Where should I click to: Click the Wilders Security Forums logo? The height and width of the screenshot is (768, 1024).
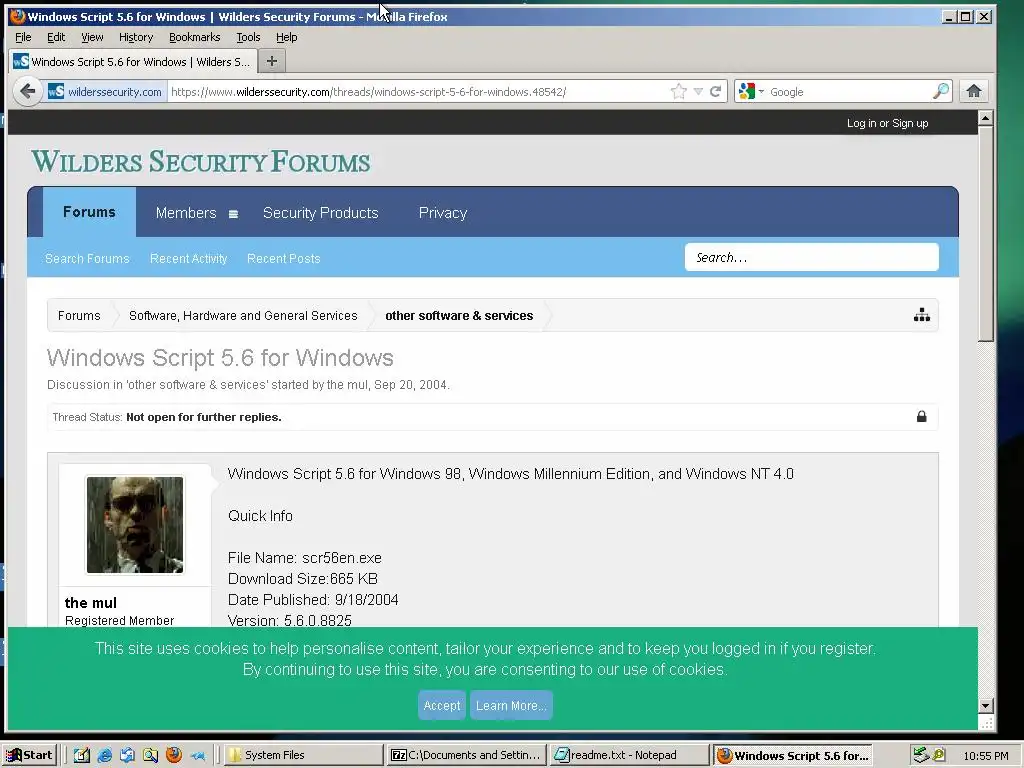point(200,161)
